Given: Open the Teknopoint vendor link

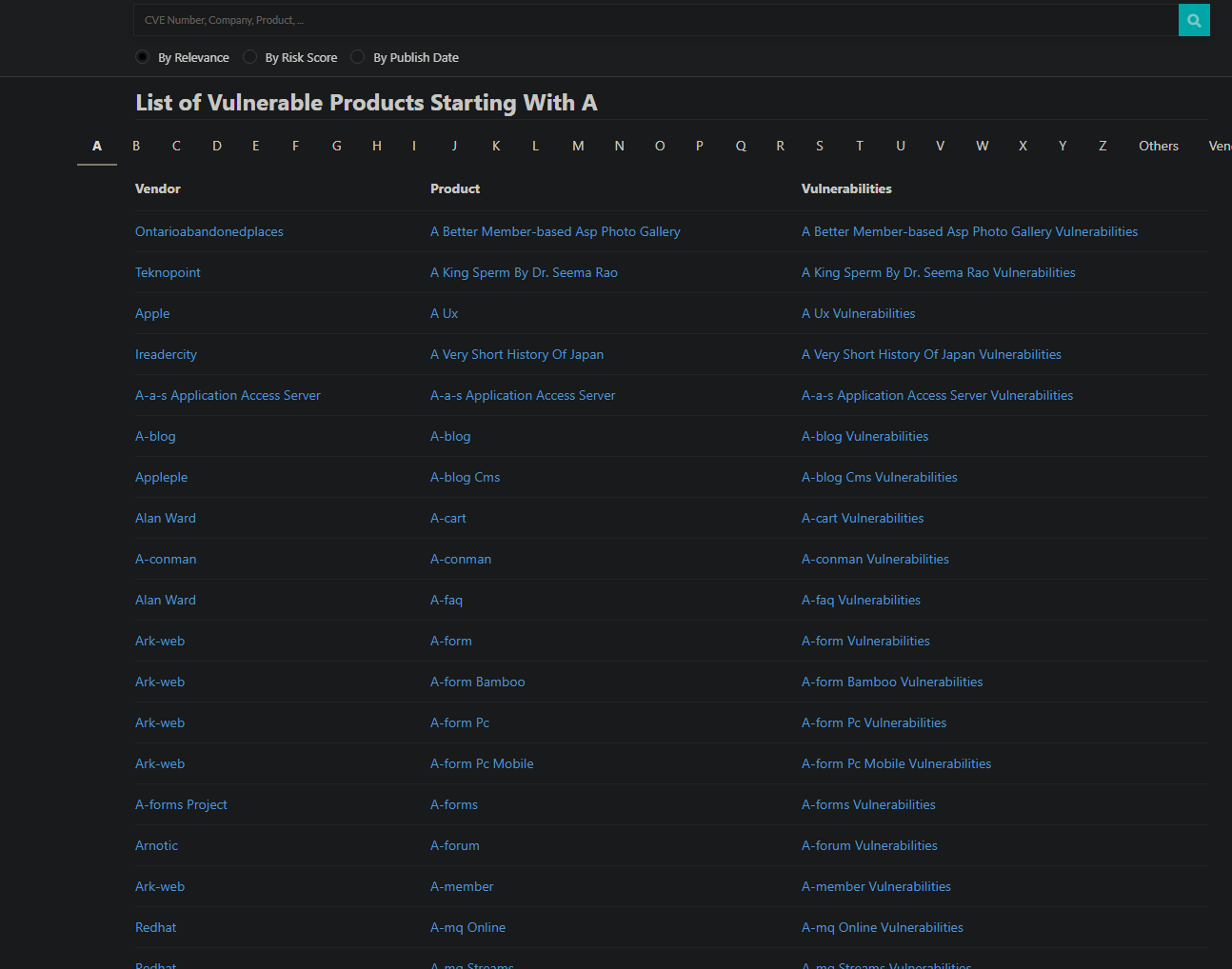Looking at the screenshot, I should pos(168,272).
